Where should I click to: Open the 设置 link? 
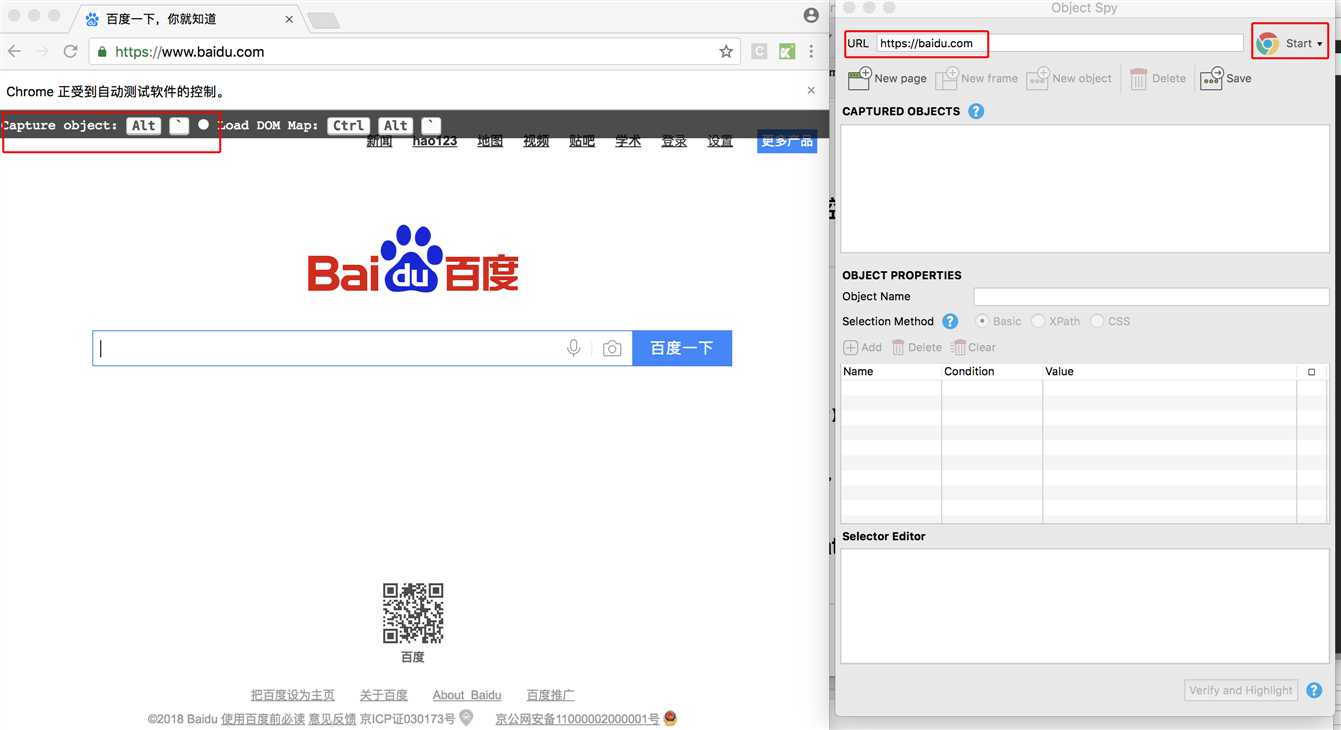pyautogui.click(x=720, y=141)
